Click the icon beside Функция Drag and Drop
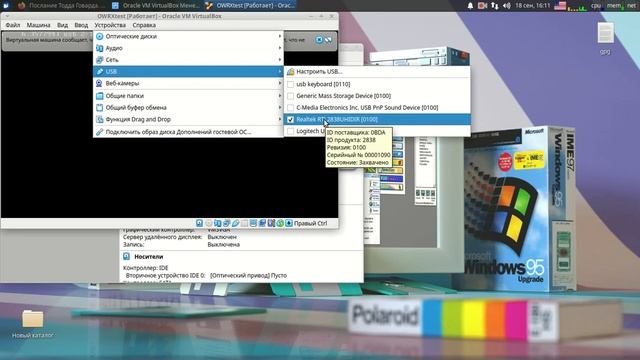Image resolution: width=640 pixels, height=360 pixels. click(99, 120)
